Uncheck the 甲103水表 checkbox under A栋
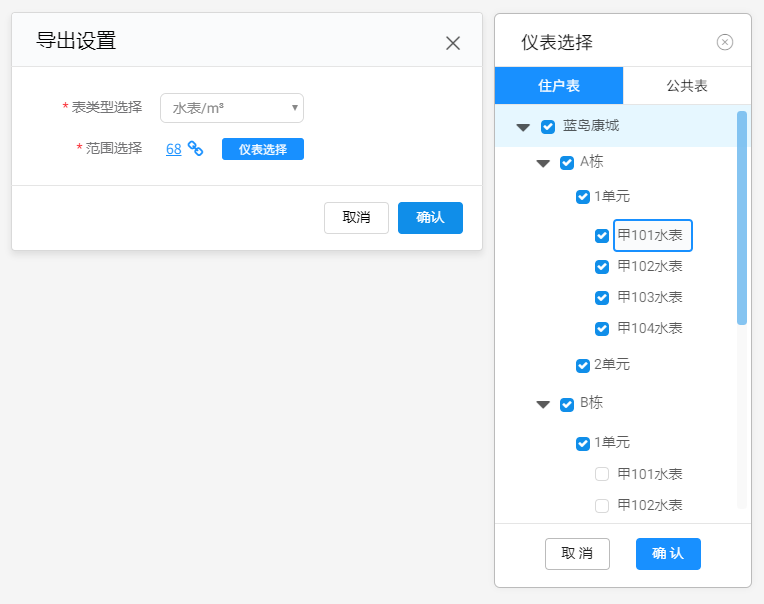Screen dimensions: 764x604 (602, 298)
